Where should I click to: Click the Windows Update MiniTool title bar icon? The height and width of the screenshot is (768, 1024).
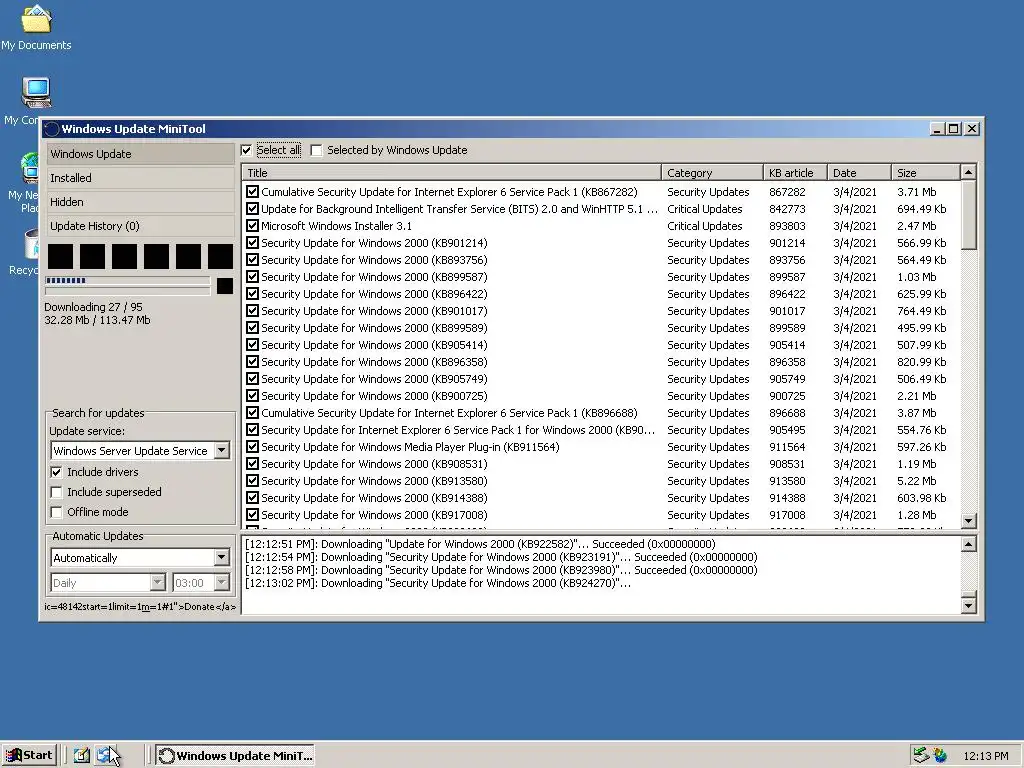coord(52,129)
